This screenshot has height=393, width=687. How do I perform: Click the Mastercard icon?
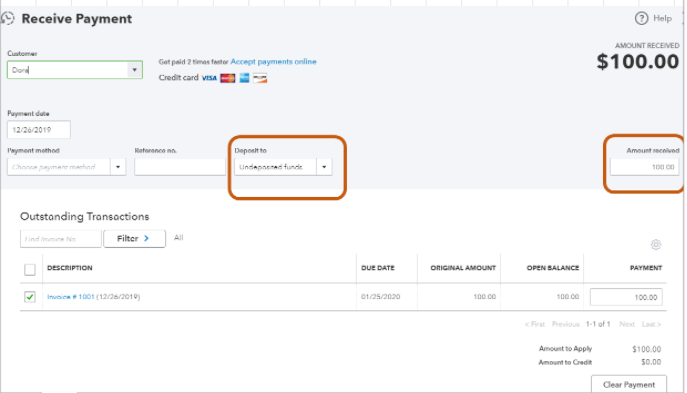click(228, 78)
